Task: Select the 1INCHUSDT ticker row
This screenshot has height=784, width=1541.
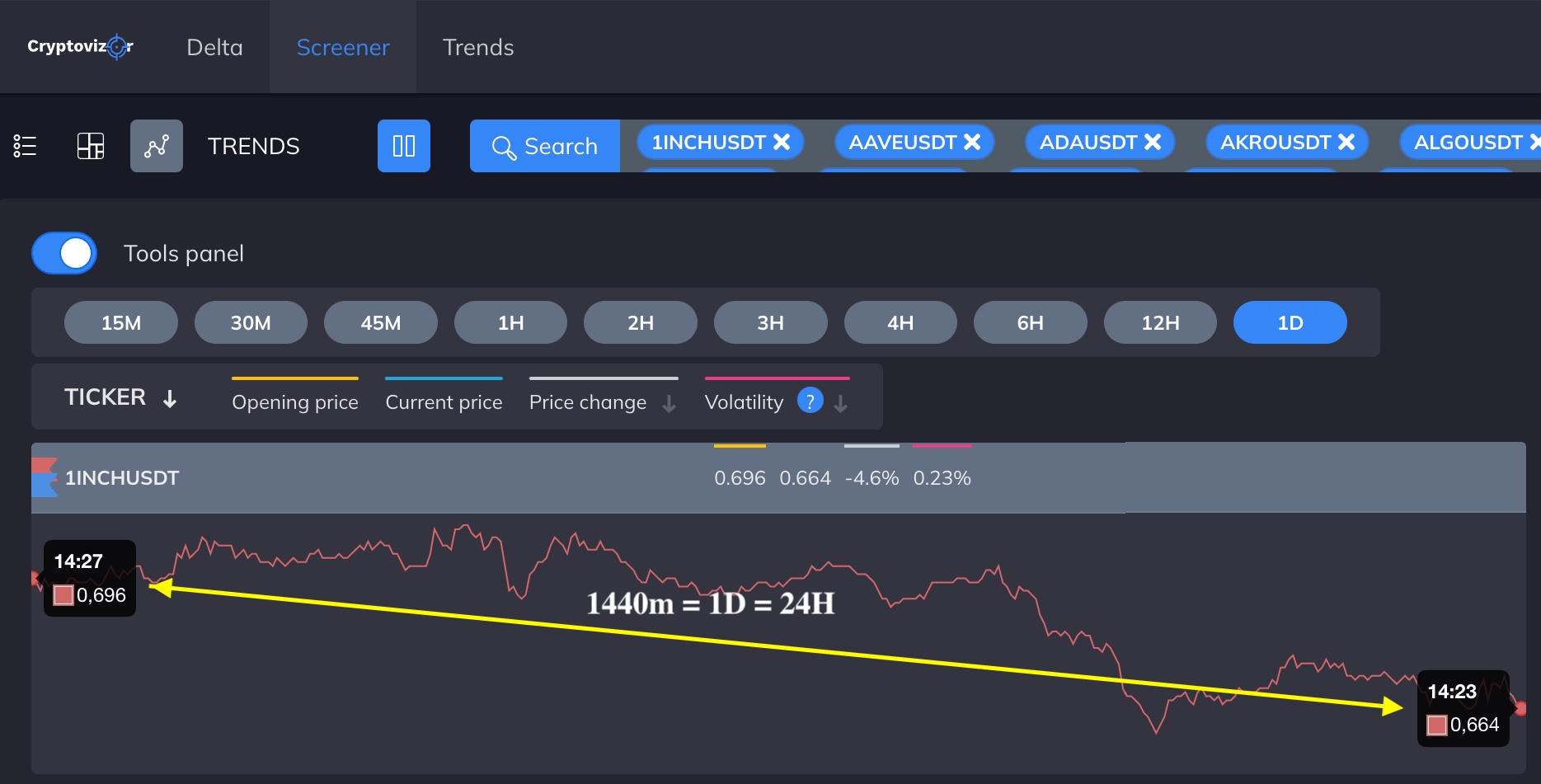Action: pos(122,478)
